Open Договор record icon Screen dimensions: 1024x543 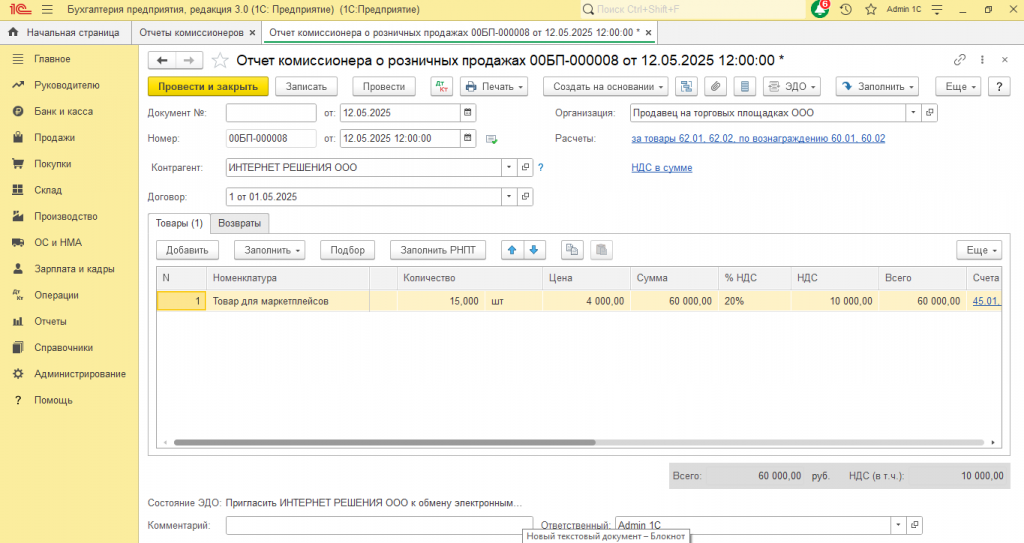pos(525,197)
